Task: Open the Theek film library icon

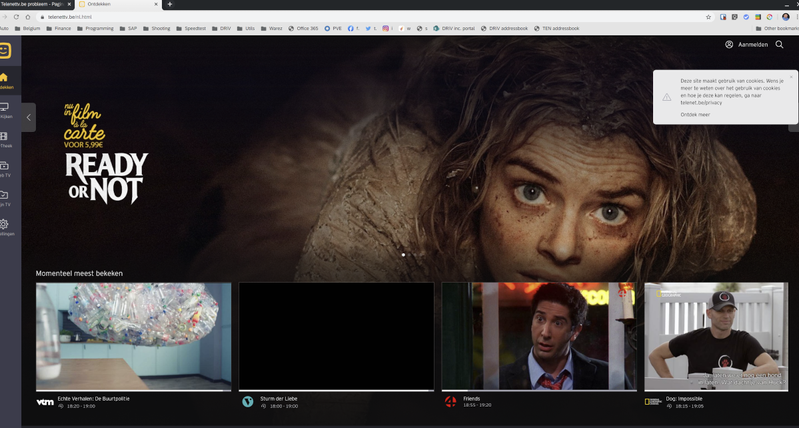Action: [x=5, y=137]
